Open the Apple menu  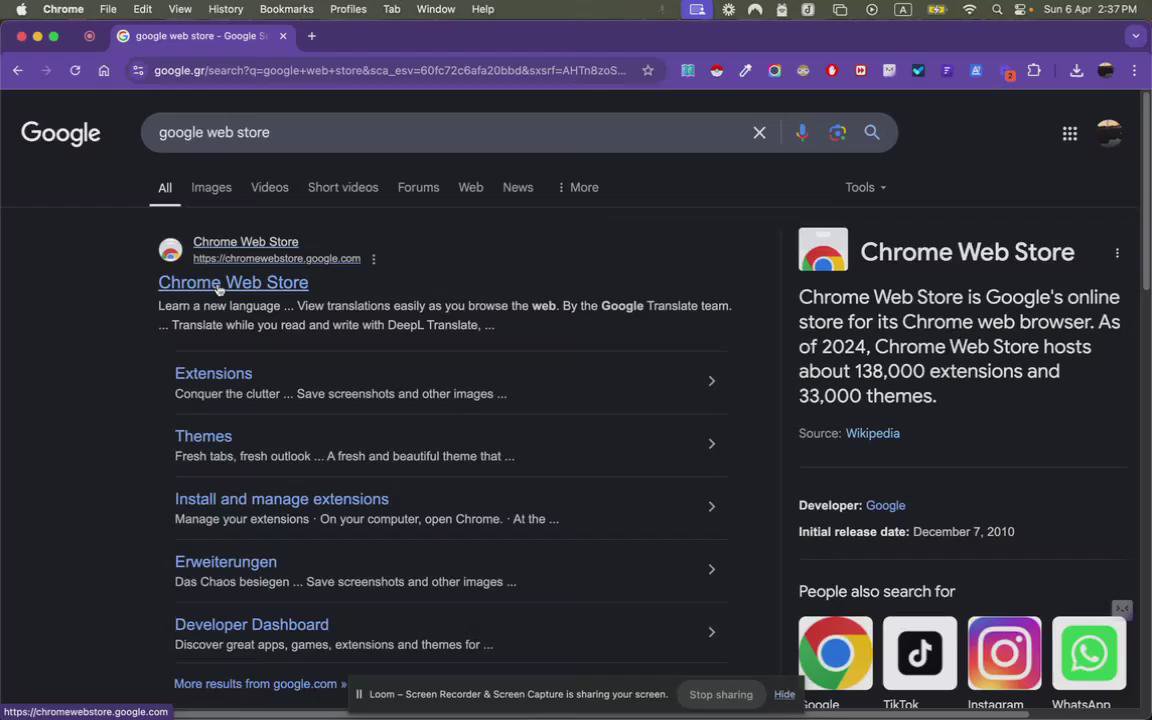click(21, 10)
